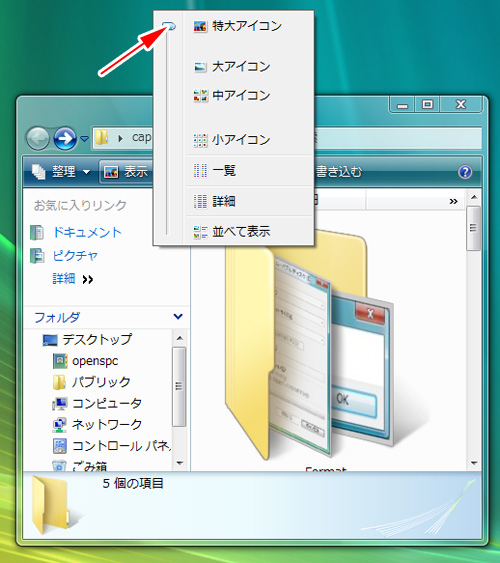Click the 特大アイコン menu icon
500x563 pixels.
[x=200, y=26]
